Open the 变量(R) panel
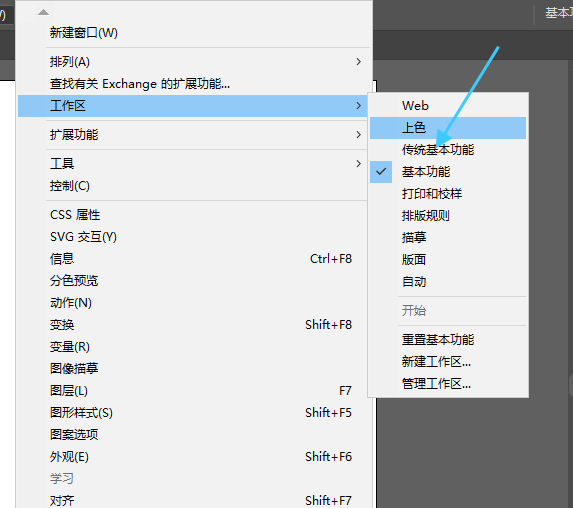The image size is (573, 508). (x=193, y=346)
